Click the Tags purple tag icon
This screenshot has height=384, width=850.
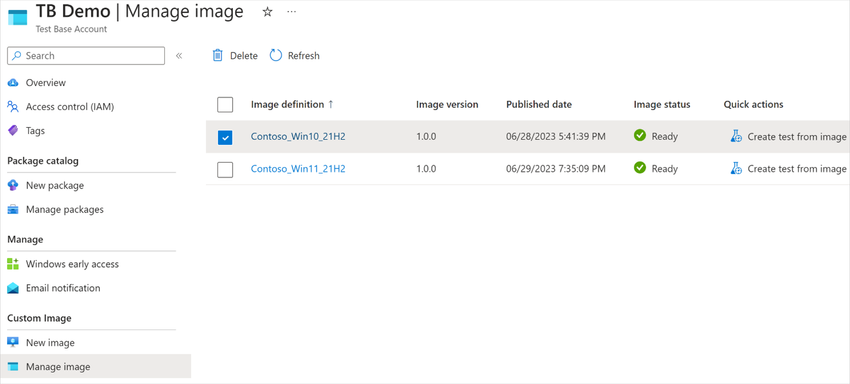13,131
